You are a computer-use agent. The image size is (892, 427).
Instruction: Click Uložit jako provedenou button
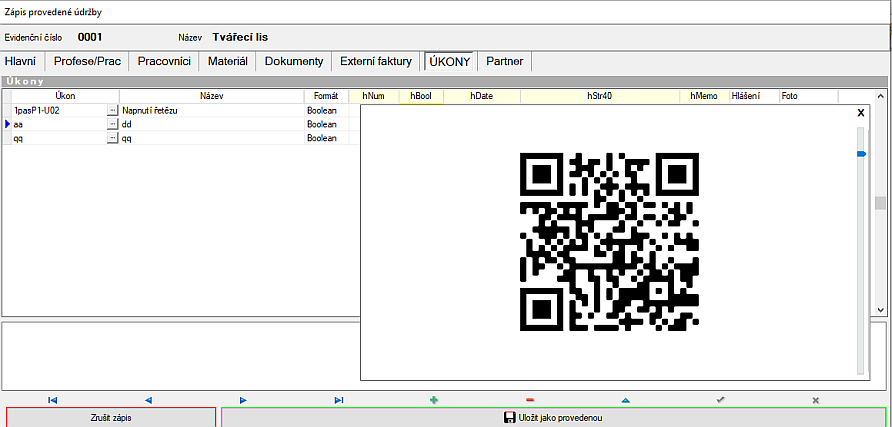click(554, 418)
